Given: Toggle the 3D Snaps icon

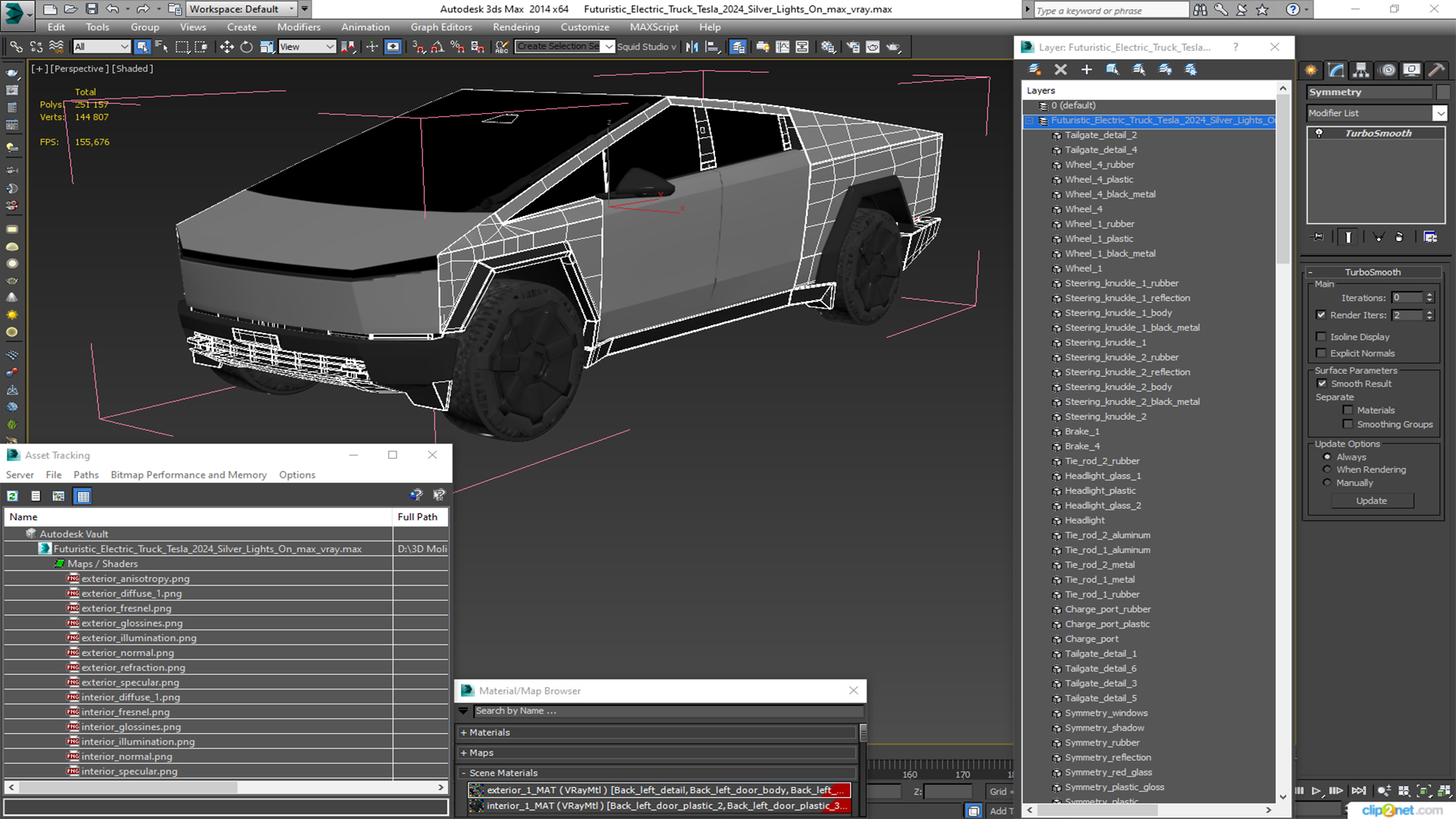Looking at the screenshot, I should pyautogui.click(x=419, y=47).
